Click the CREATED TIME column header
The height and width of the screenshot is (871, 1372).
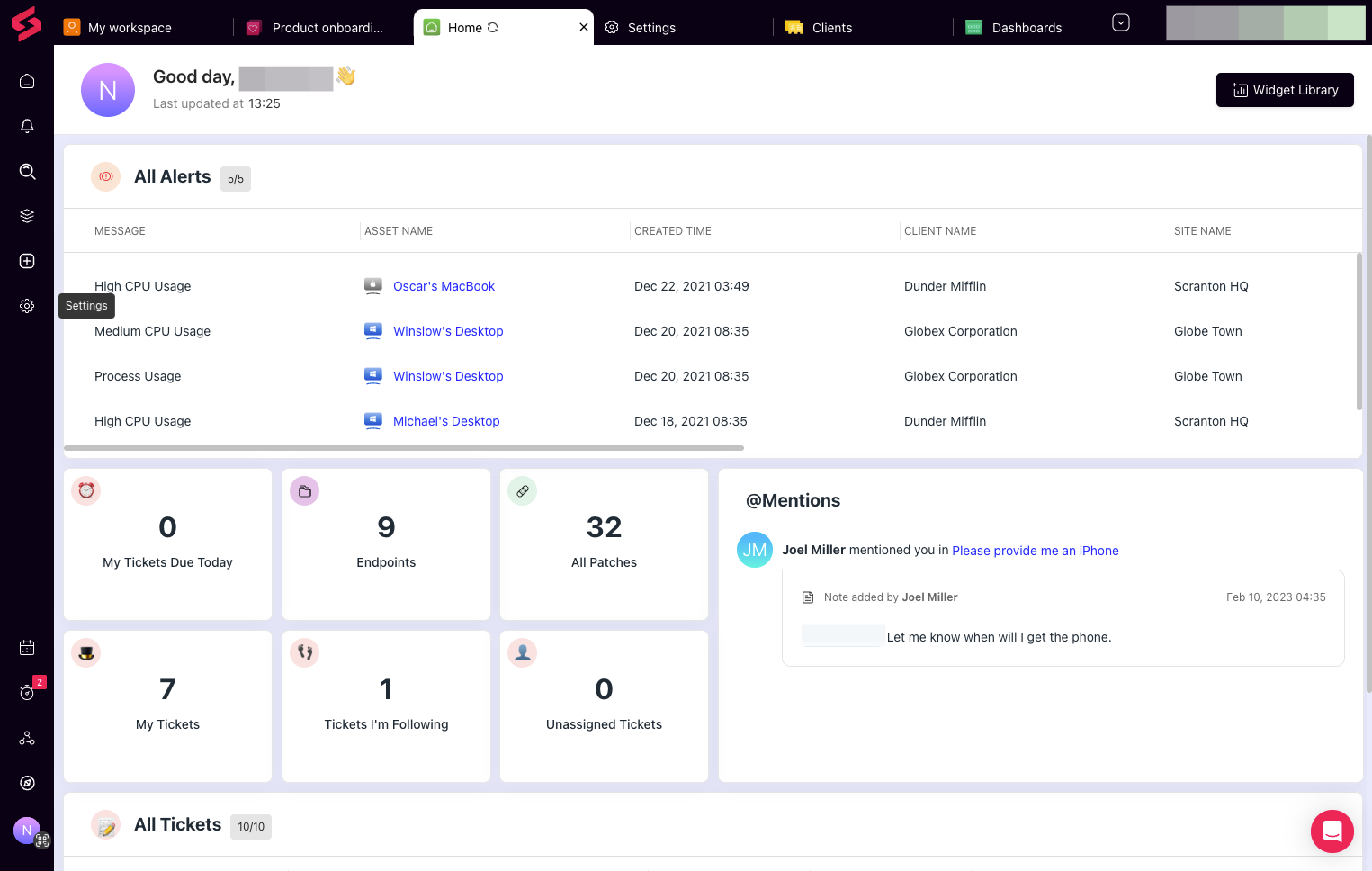[673, 231]
